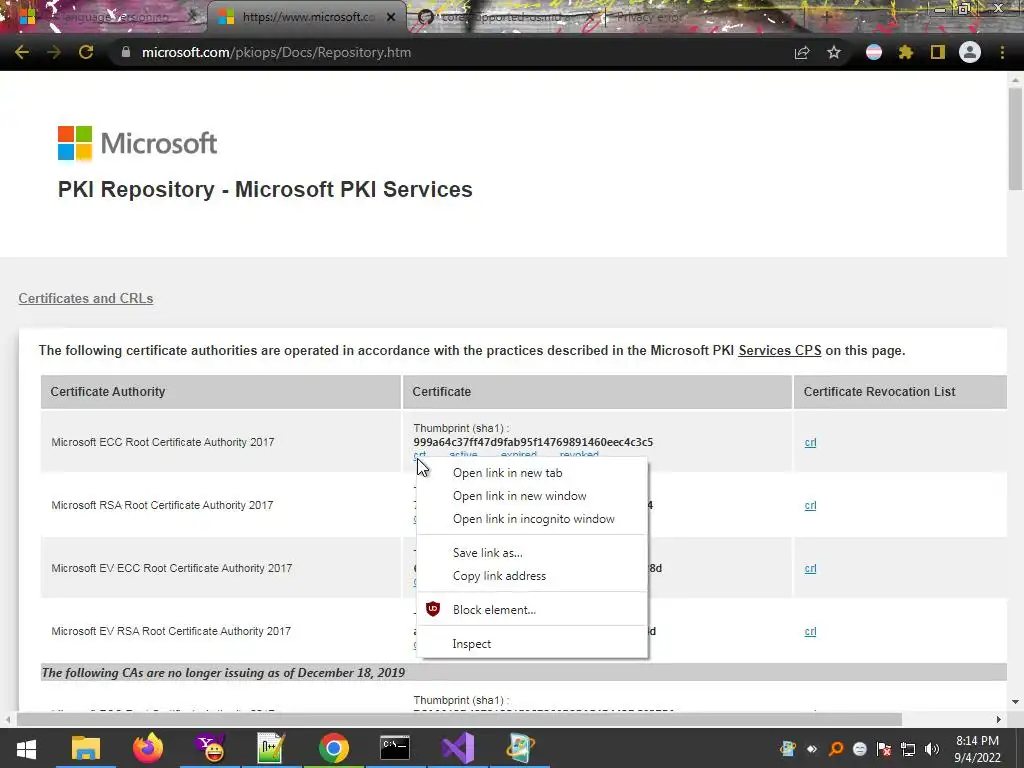Switch to Chrome in the taskbar
Image resolution: width=1024 pixels, height=768 pixels.
333,748
